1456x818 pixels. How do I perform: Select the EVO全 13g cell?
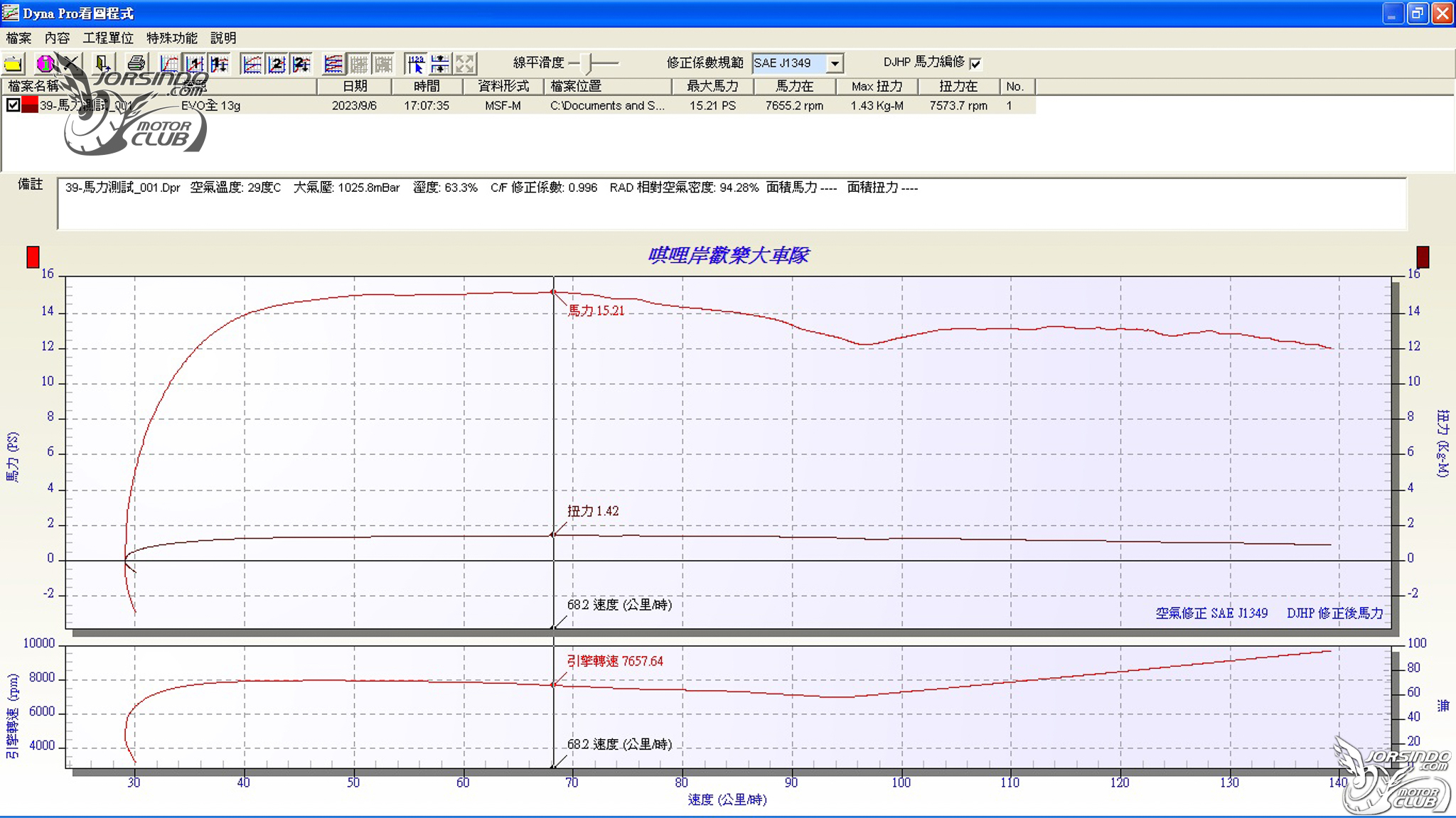coord(210,105)
